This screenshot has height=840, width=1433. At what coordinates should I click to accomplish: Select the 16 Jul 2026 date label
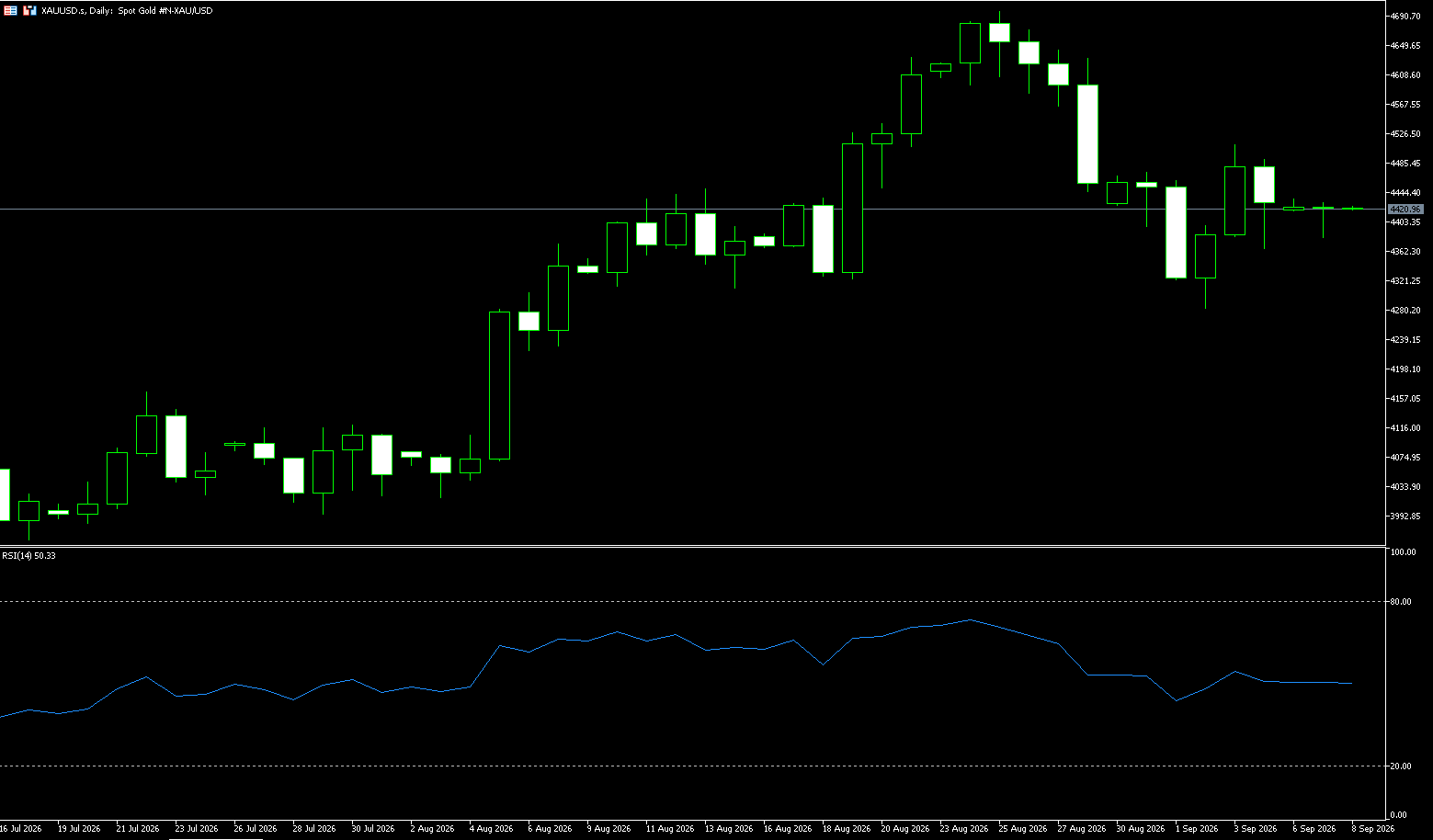click(x=20, y=829)
